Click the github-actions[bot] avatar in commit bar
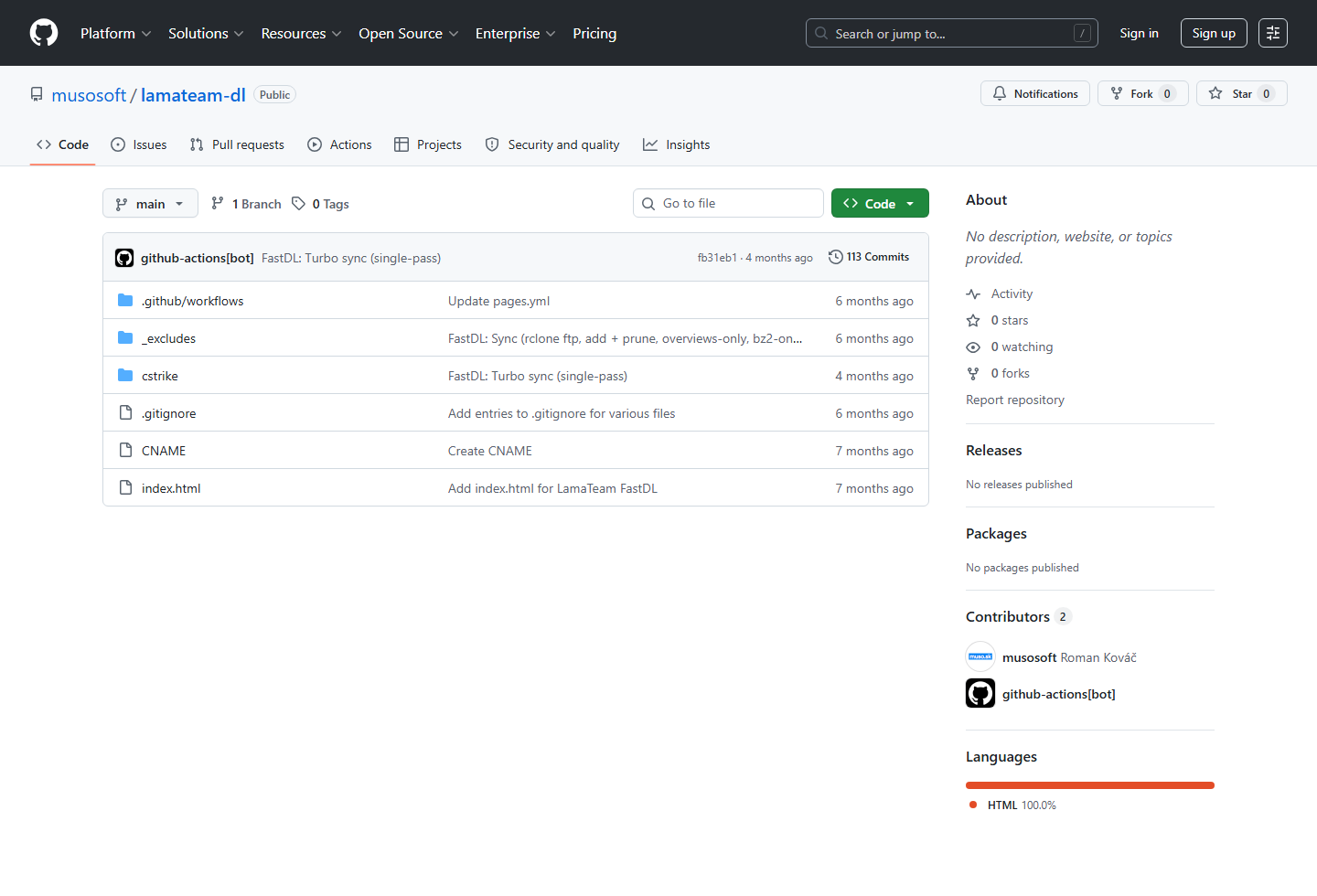 pos(124,258)
